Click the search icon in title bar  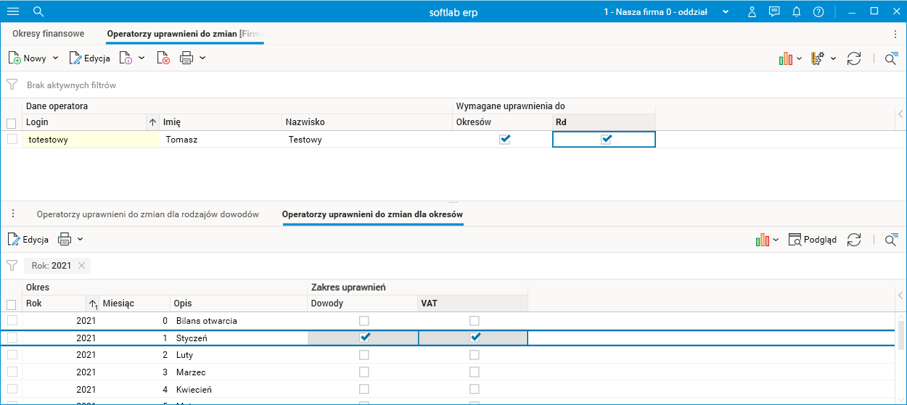(38, 12)
